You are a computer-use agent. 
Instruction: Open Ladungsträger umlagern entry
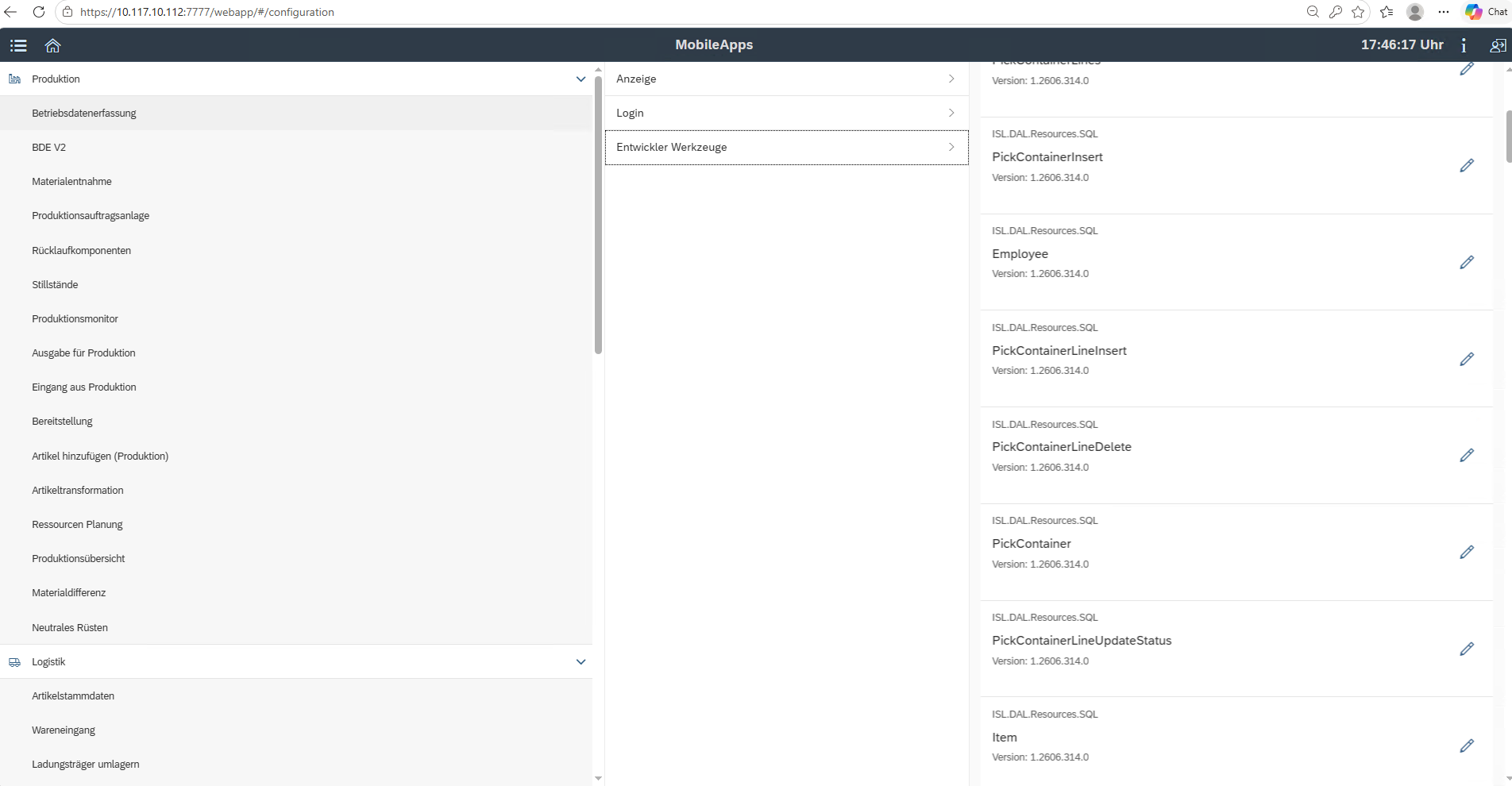click(296, 764)
